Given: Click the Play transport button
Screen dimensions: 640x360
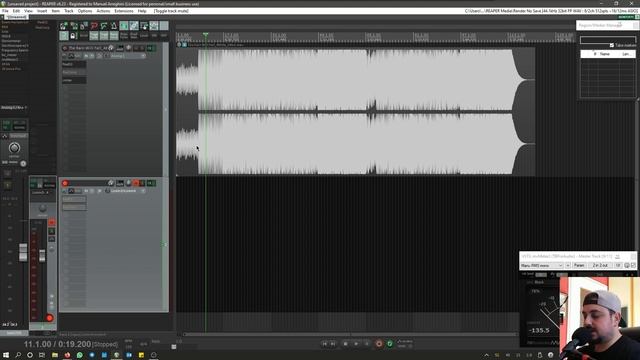Looking at the screenshot, I should click(x=356, y=344).
